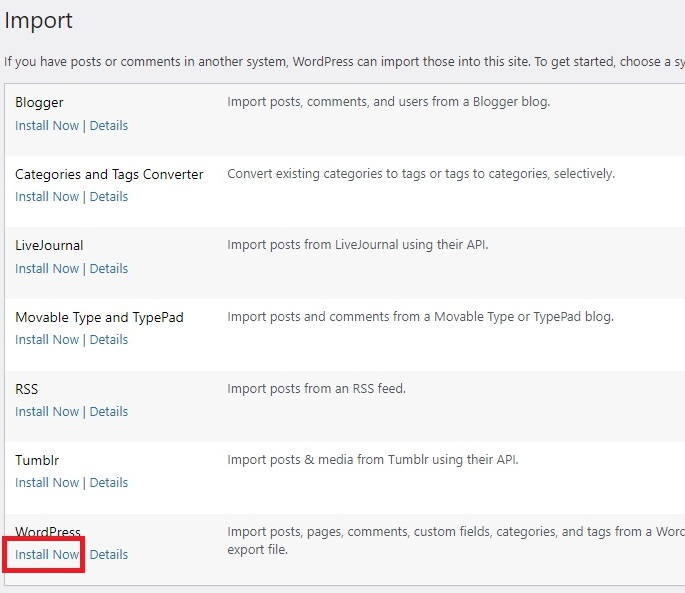The width and height of the screenshot is (685, 593).
Task: Install the Tumblr importer now
Action: pos(47,482)
